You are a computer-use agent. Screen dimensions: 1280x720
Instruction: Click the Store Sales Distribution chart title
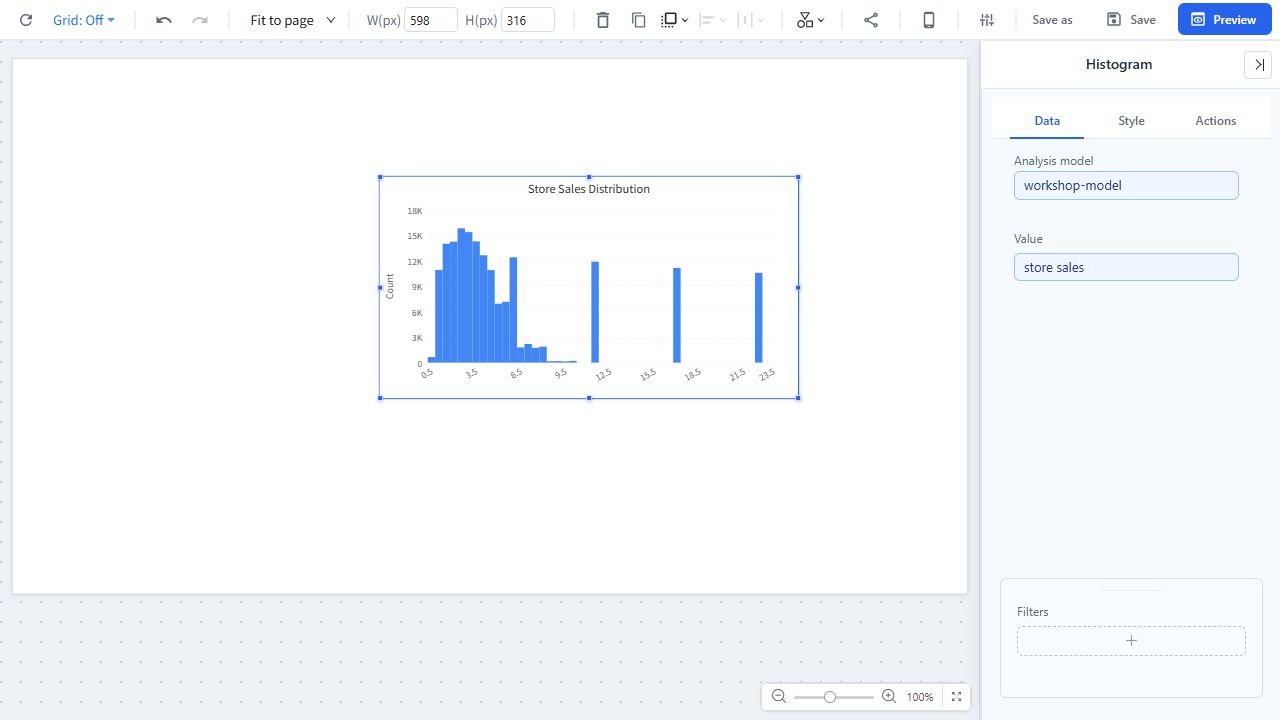click(x=589, y=189)
